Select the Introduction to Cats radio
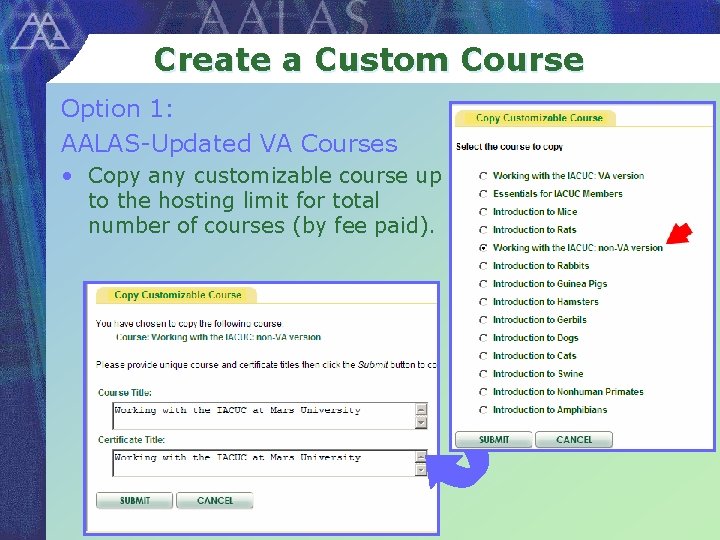The width and height of the screenshot is (720, 540). click(x=483, y=356)
